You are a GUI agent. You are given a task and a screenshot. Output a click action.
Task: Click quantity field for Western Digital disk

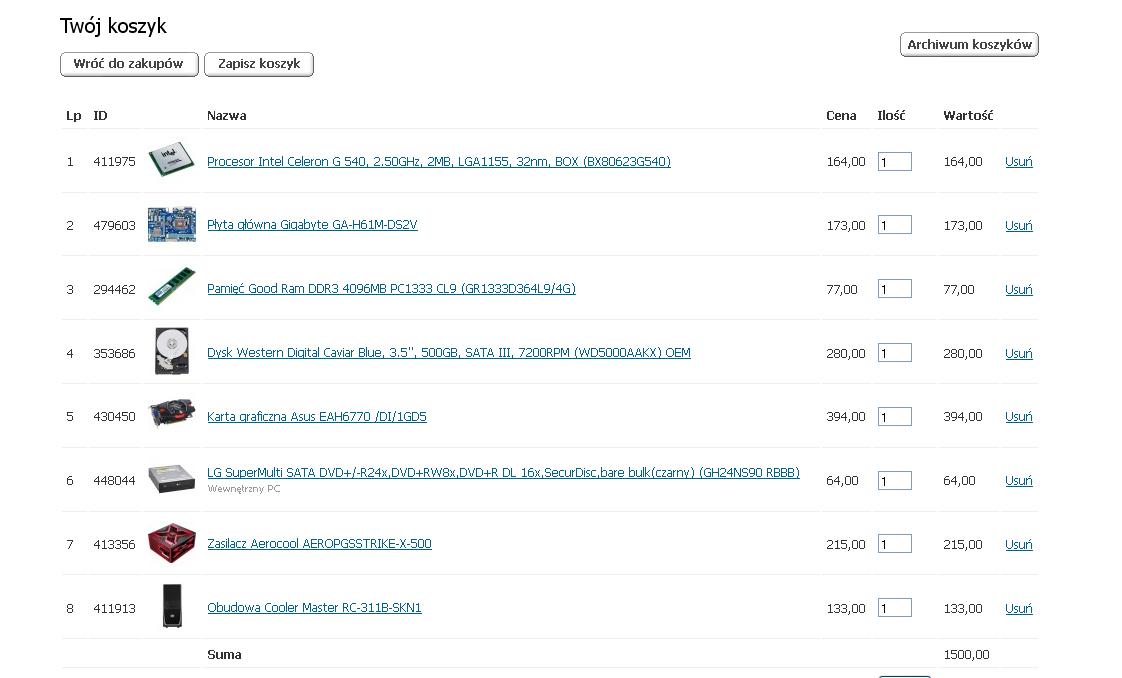894,353
